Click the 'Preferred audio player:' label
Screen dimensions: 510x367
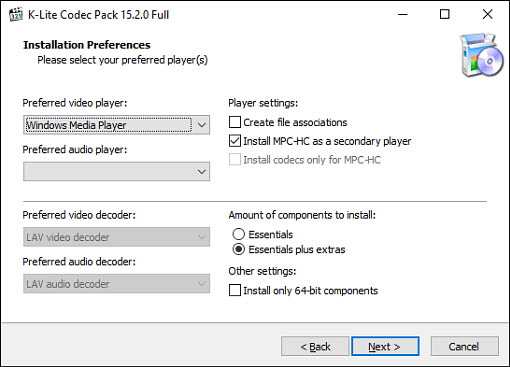75,150
